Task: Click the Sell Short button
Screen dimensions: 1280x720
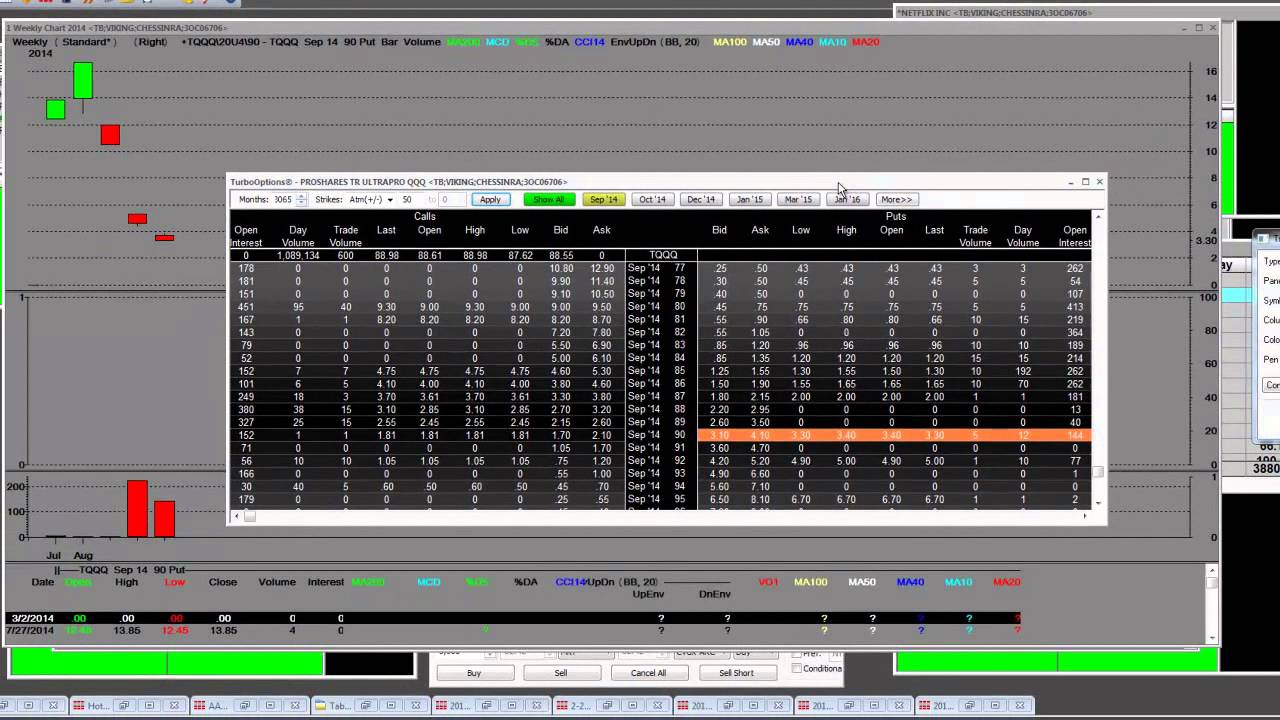Action: (736, 673)
